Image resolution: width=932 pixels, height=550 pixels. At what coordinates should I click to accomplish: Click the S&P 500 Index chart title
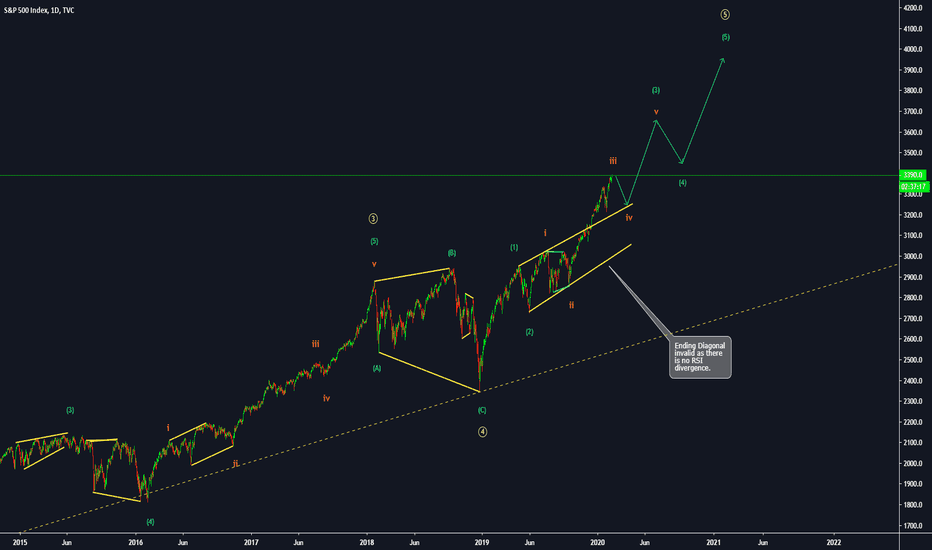pyautogui.click(x=39, y=10)
